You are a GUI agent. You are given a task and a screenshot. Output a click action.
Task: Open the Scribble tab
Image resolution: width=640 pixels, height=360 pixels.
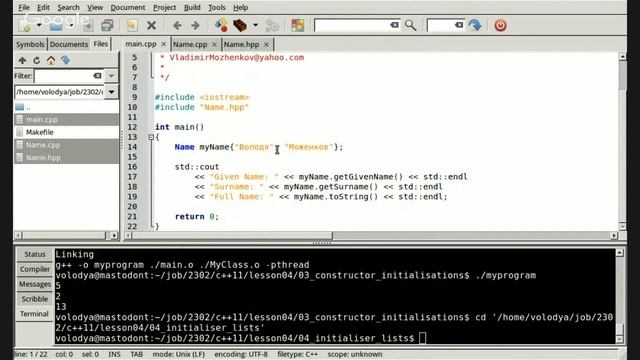[x=35, y=299]
